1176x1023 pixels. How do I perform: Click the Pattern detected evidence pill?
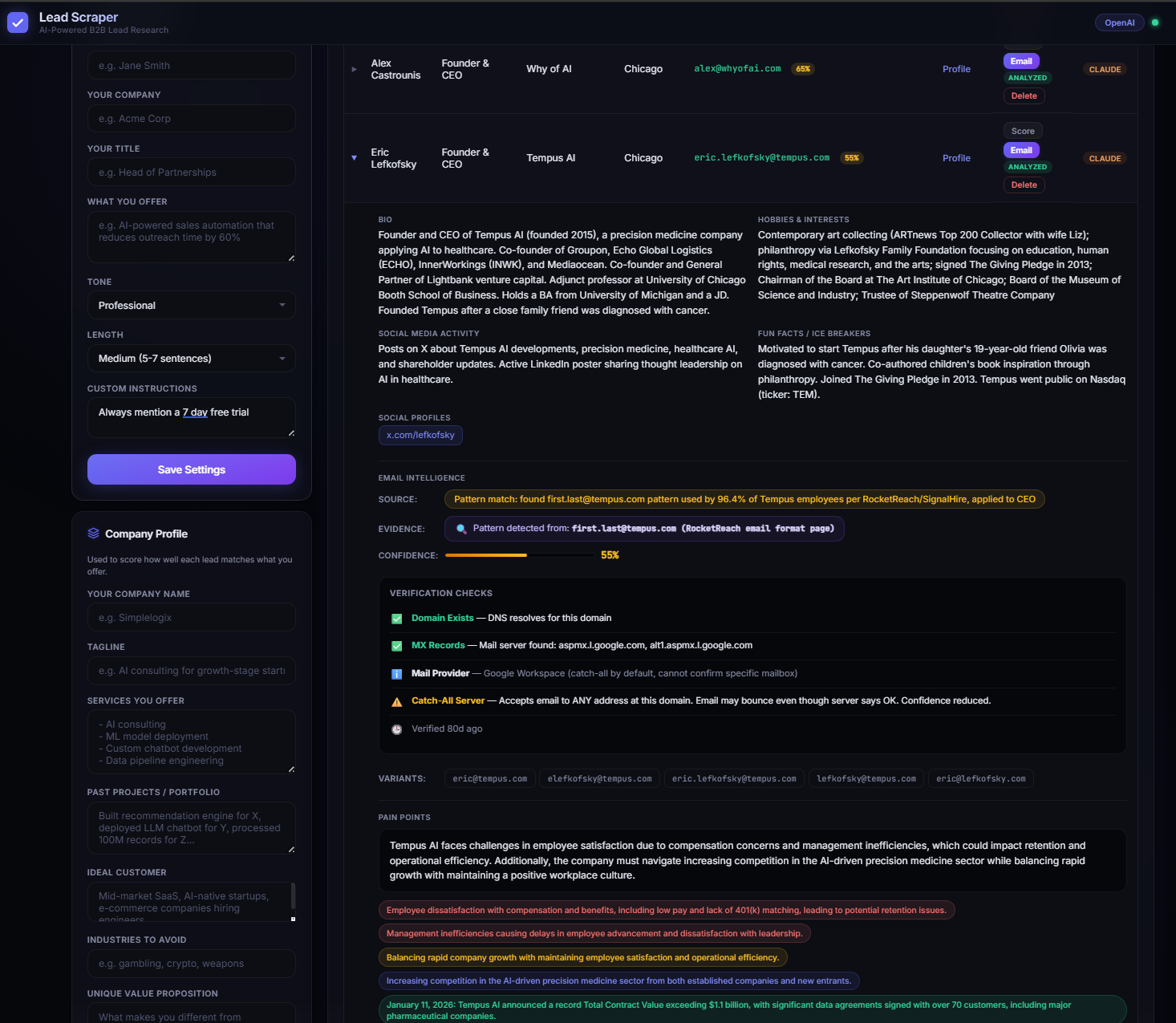[x=644, y=529]
